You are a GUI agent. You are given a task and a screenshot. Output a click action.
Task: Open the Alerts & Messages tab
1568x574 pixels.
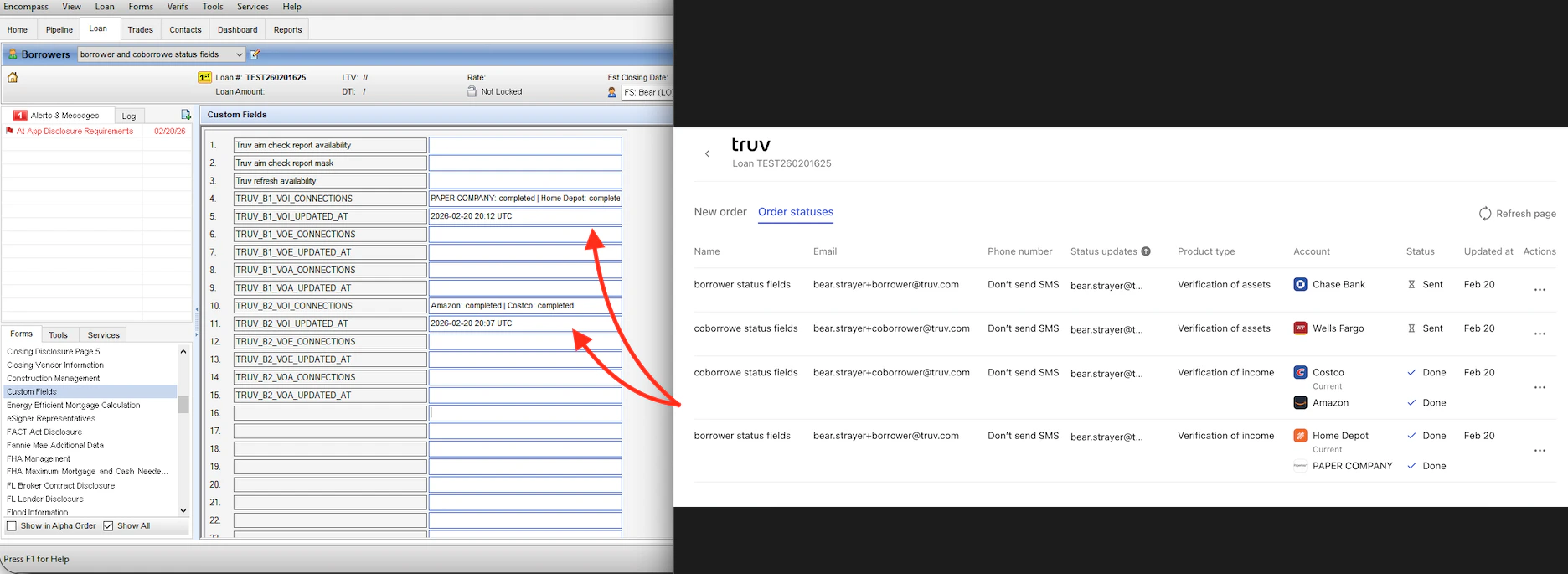pyautogui.click(x=57, y=115)
